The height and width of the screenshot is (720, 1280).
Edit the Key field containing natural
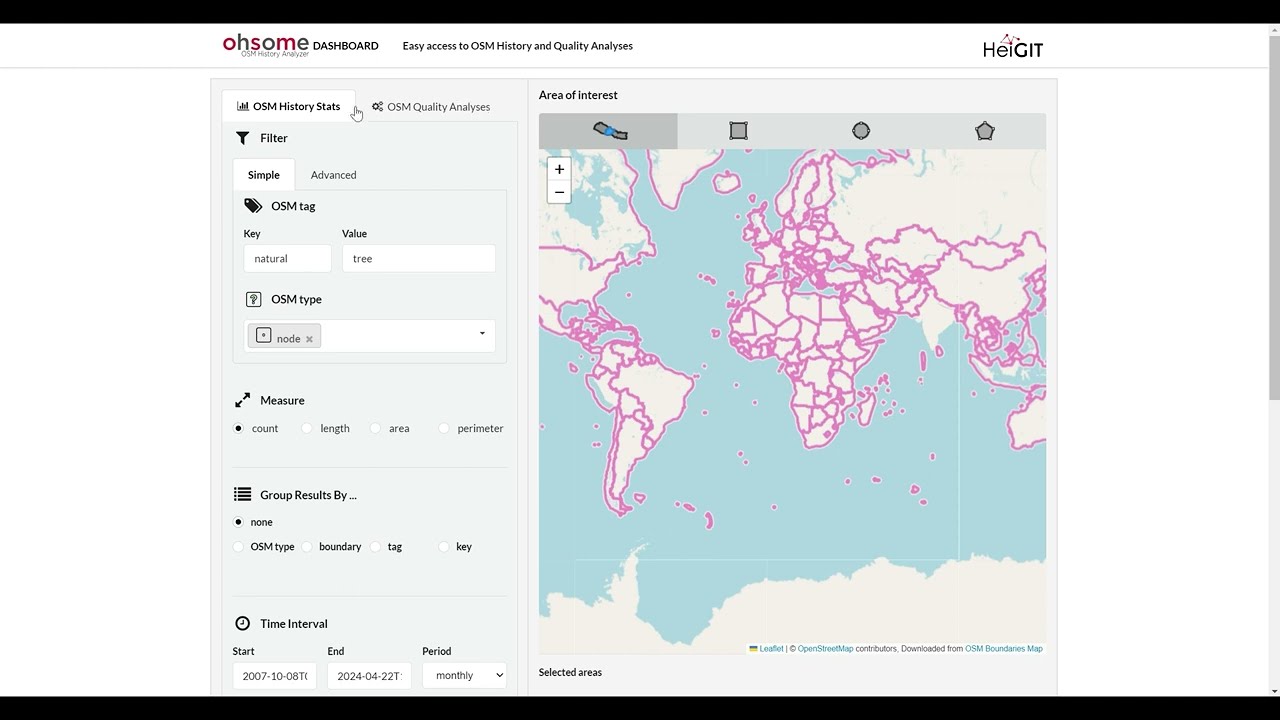(x=287, y=258)
